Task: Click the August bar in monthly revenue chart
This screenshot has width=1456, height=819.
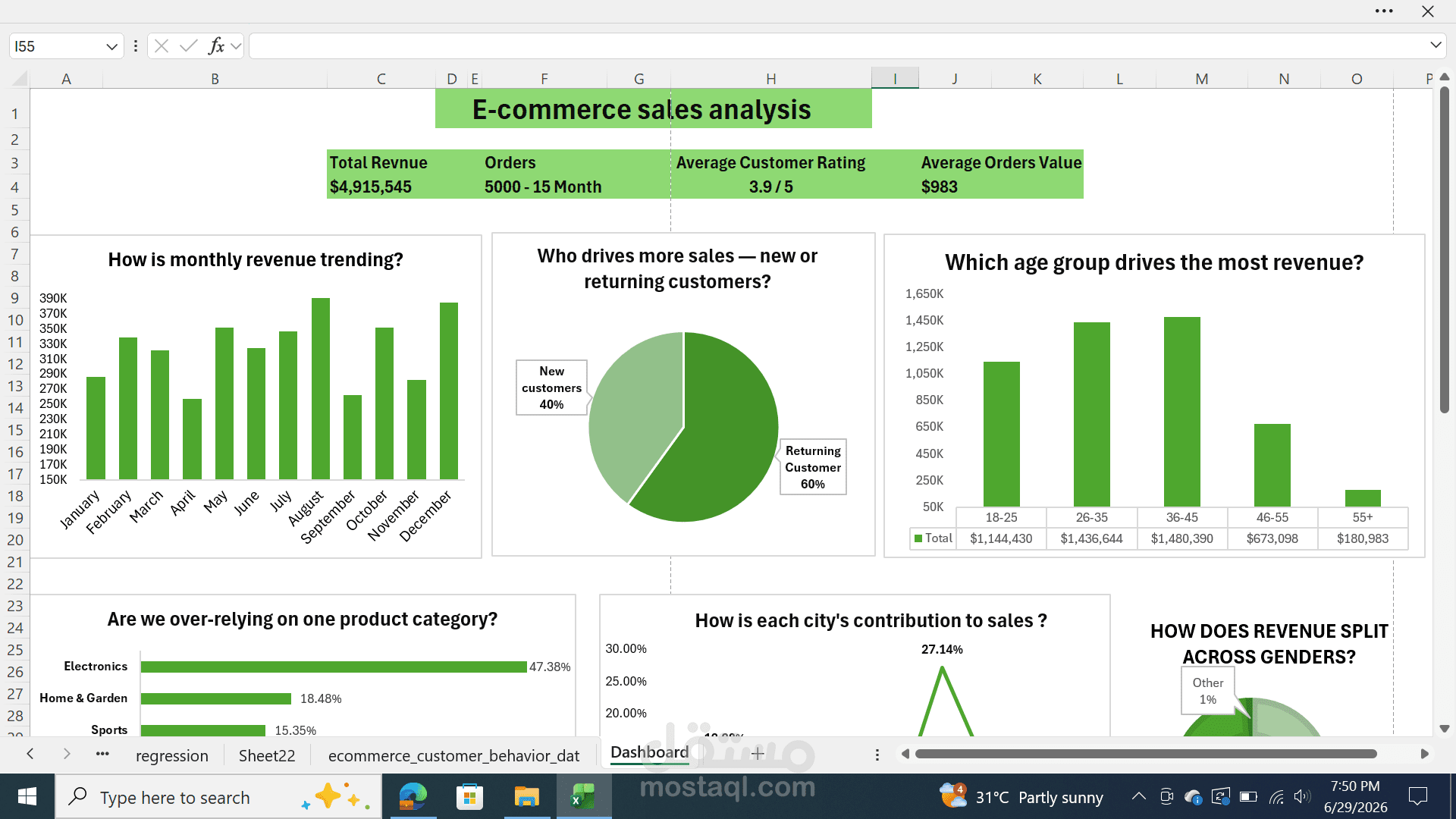Action: pyautogui.click(x=321, y=388)
